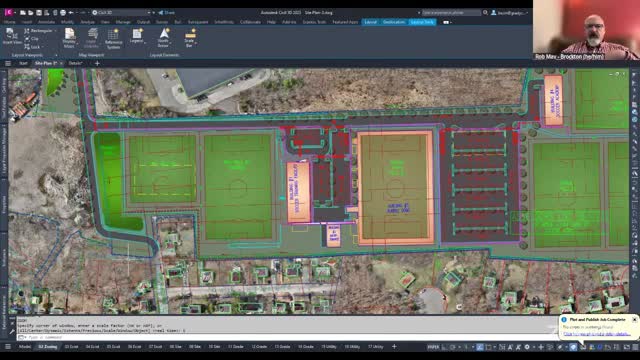Open the Annotate ribbon tab

pos(46,22)
